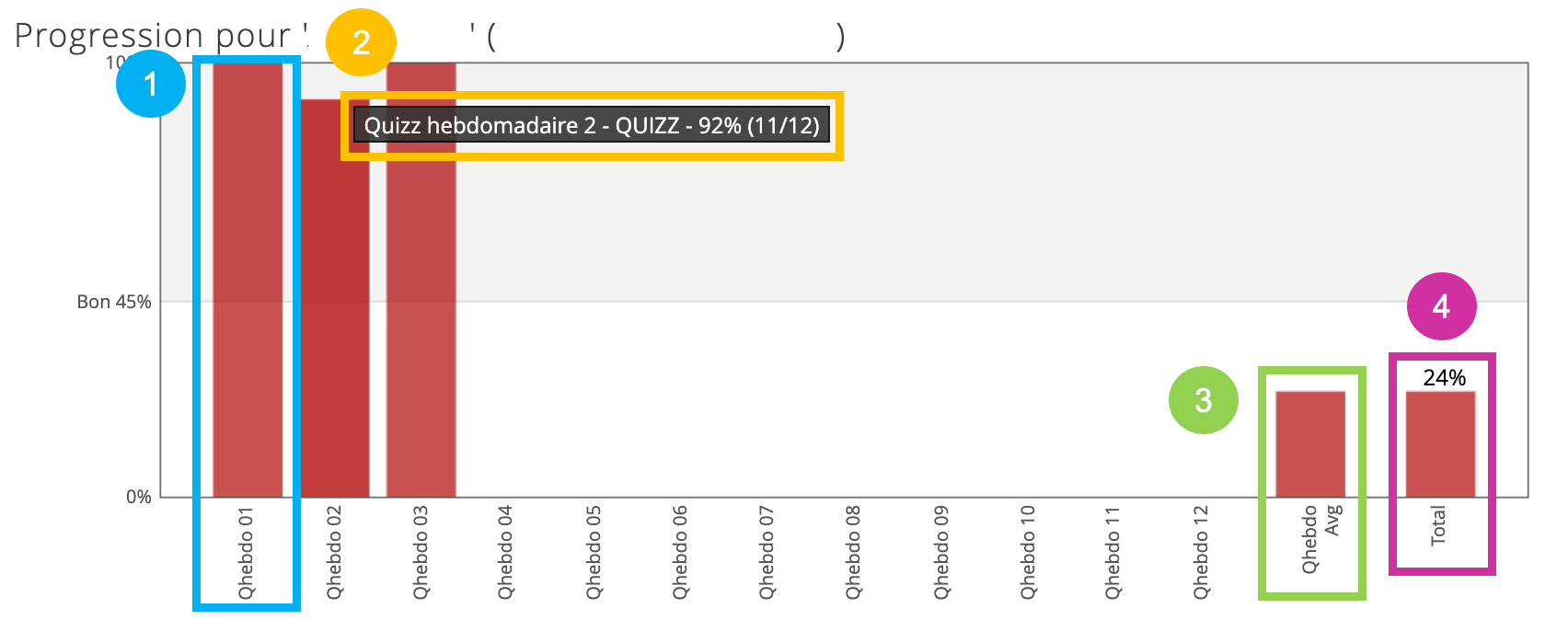This screenshot has height=620, width=1568.
Task: Click the Qhebdo 01 bar
Action: pos(248,280)
